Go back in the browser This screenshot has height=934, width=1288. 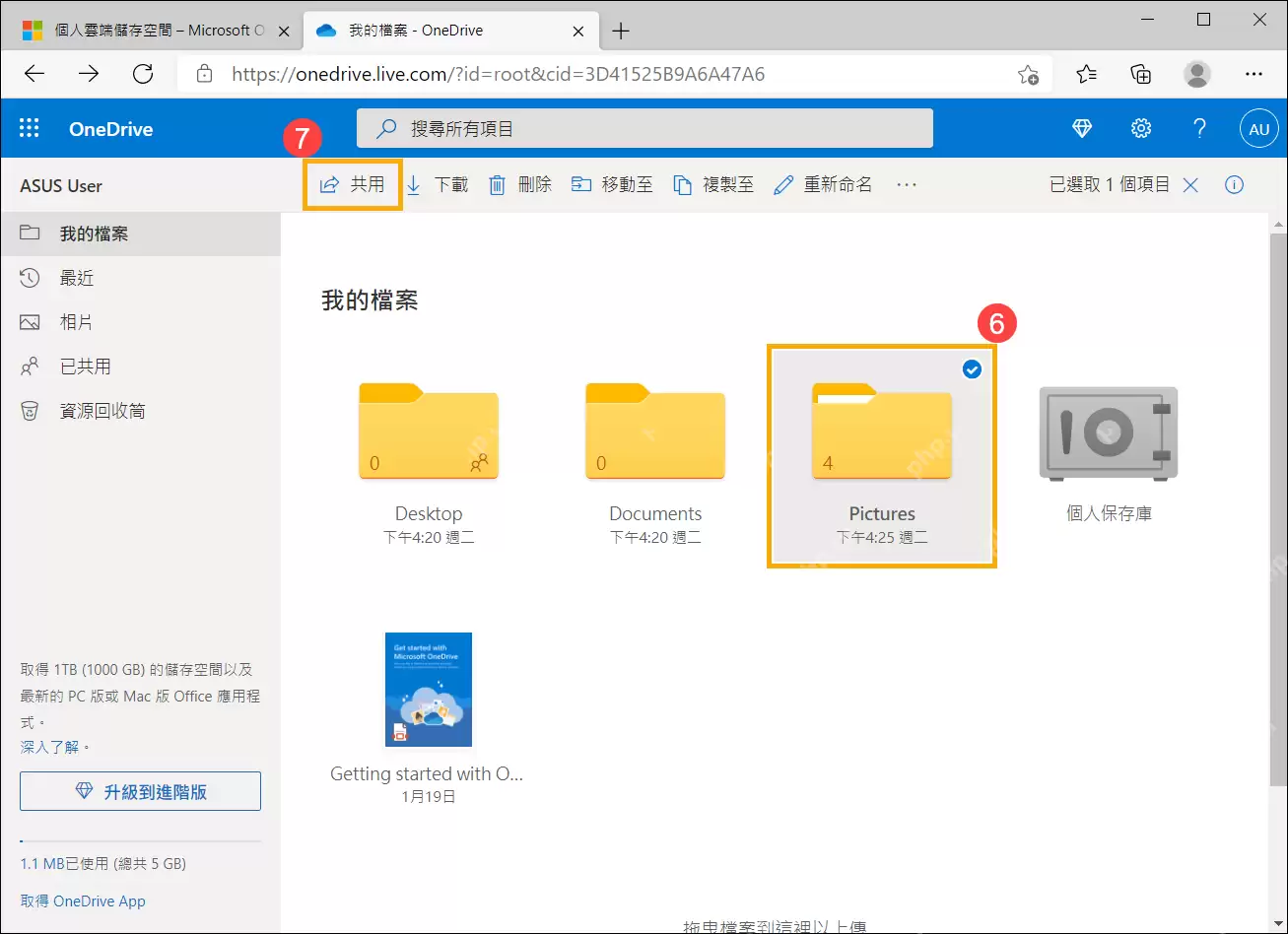click(34, 74)
